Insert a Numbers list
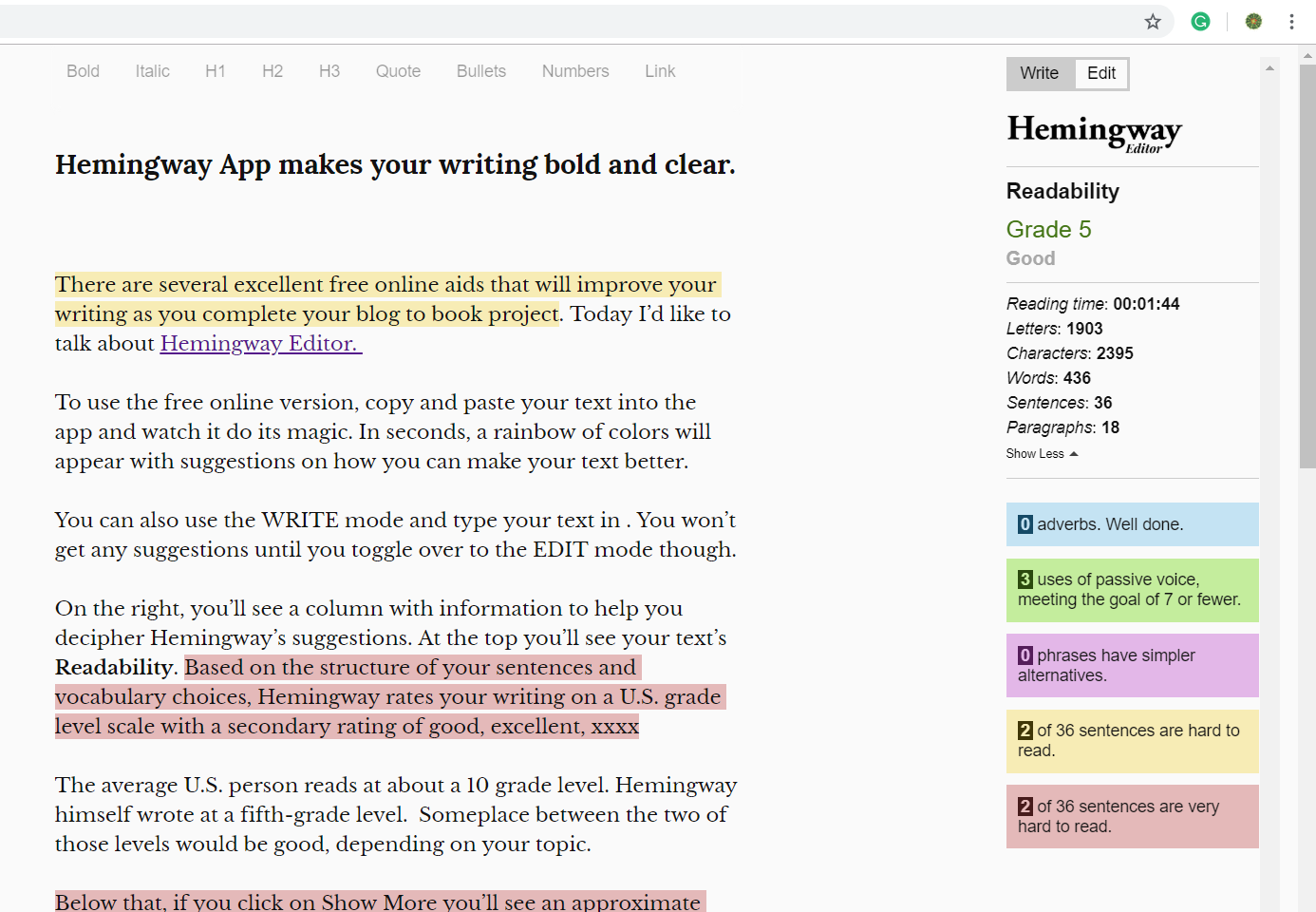The height and width of the screenshot is (912, 1316). point(575,71)
